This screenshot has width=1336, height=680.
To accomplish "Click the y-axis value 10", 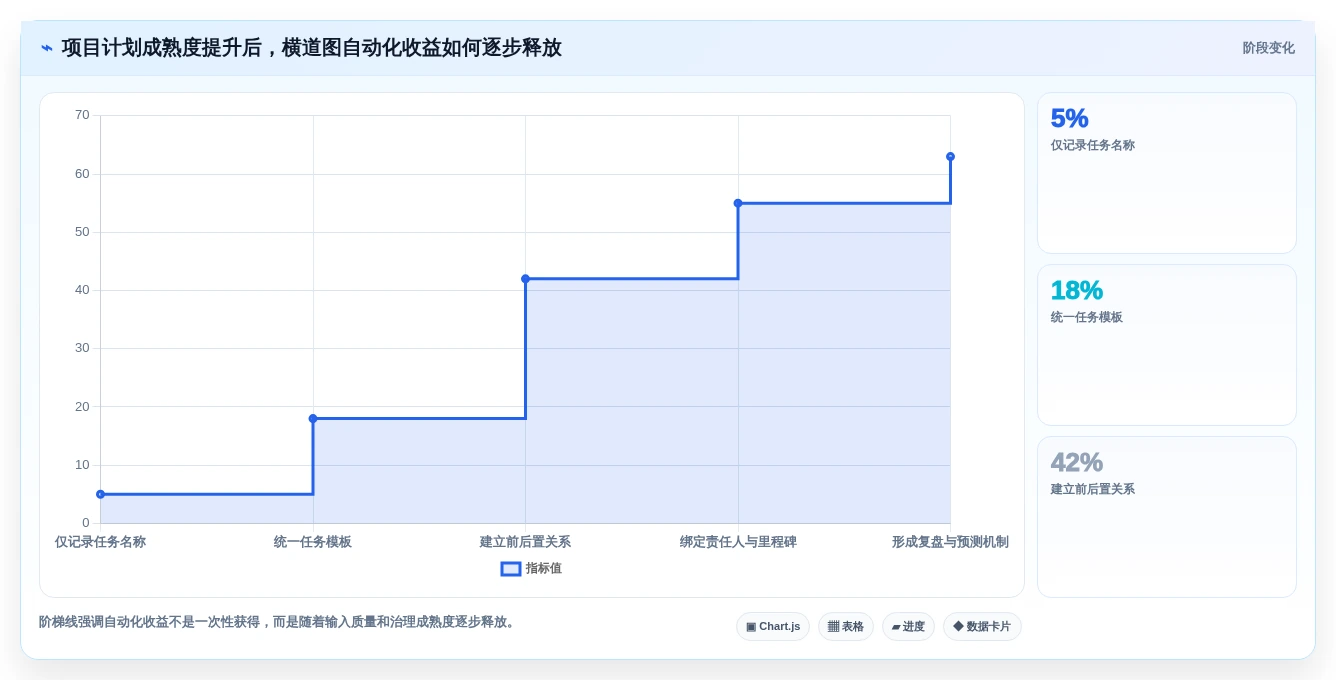I will pos(82,465).
